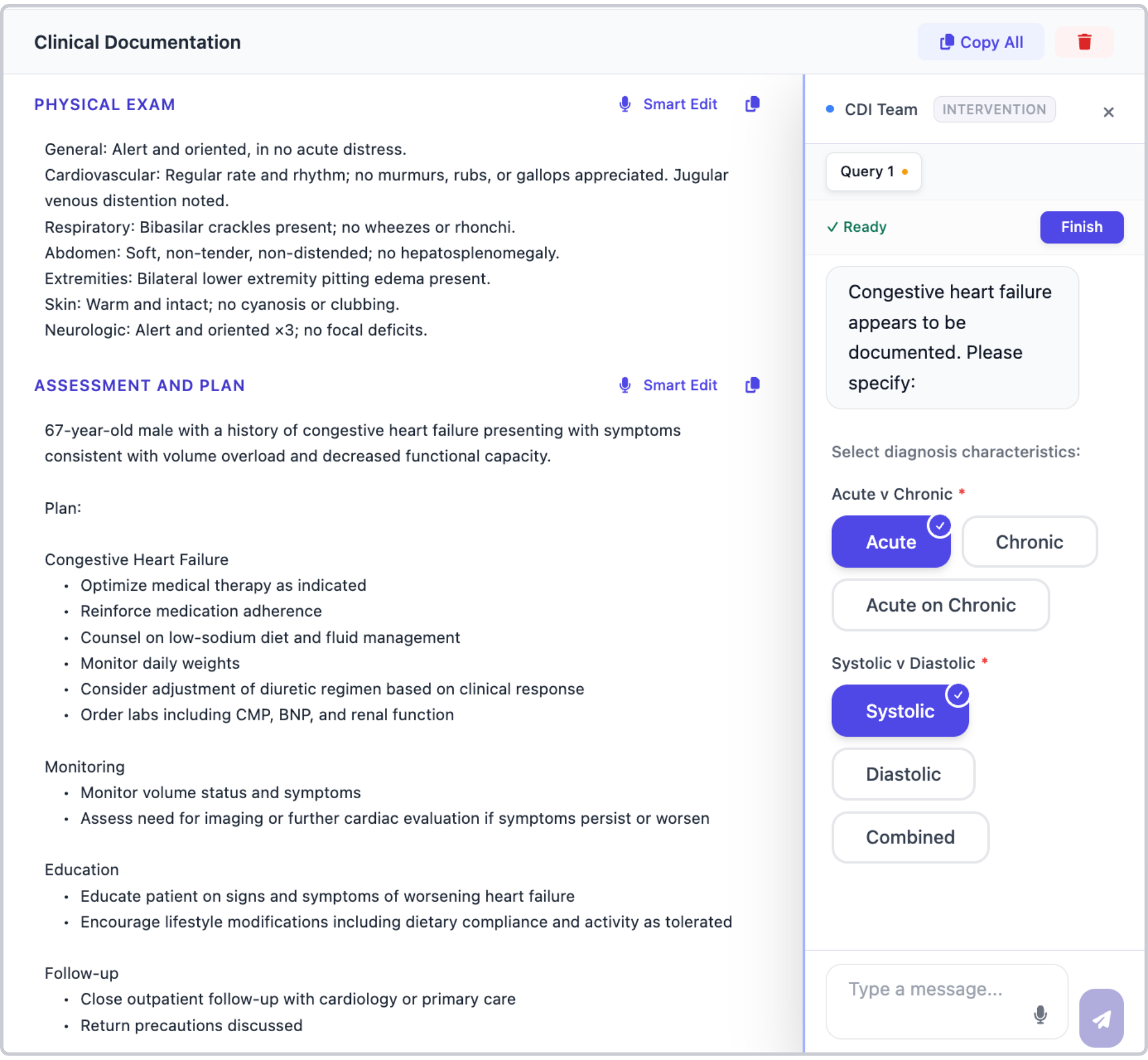Click the red trash delete icon
Viewport: 1148px width, 1060px height.
pyautogui.click(x=1084, y=42)
